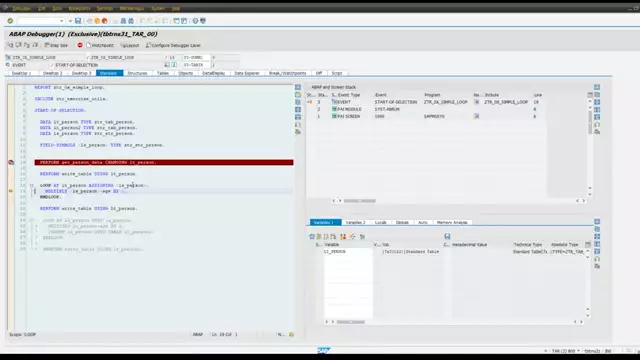Switch to the Desktop 1 tab
This screenshot has height=360, width=640.
(x=22, y=73)
